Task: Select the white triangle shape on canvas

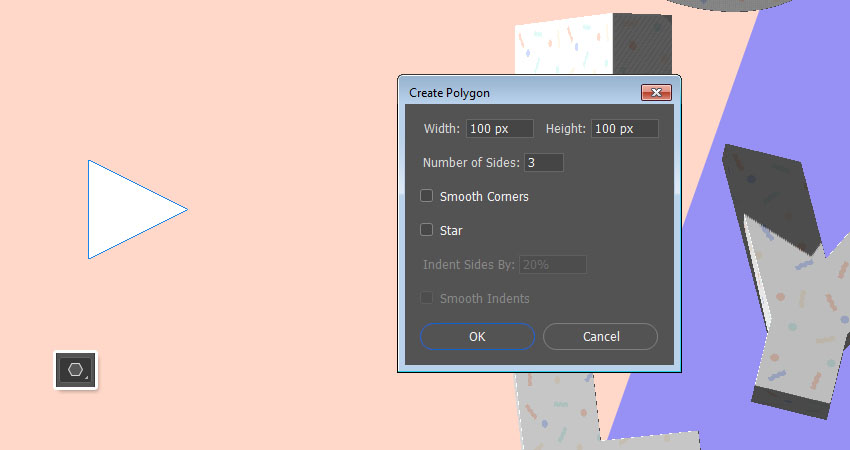Action: pyautogui.click(x=125, y=209)
